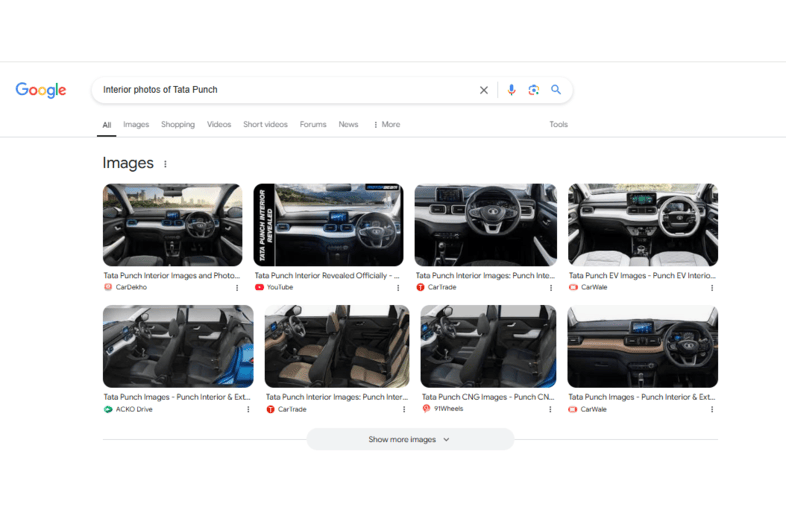
Task: Switch to the Images tab
Action: click(136, 125)
